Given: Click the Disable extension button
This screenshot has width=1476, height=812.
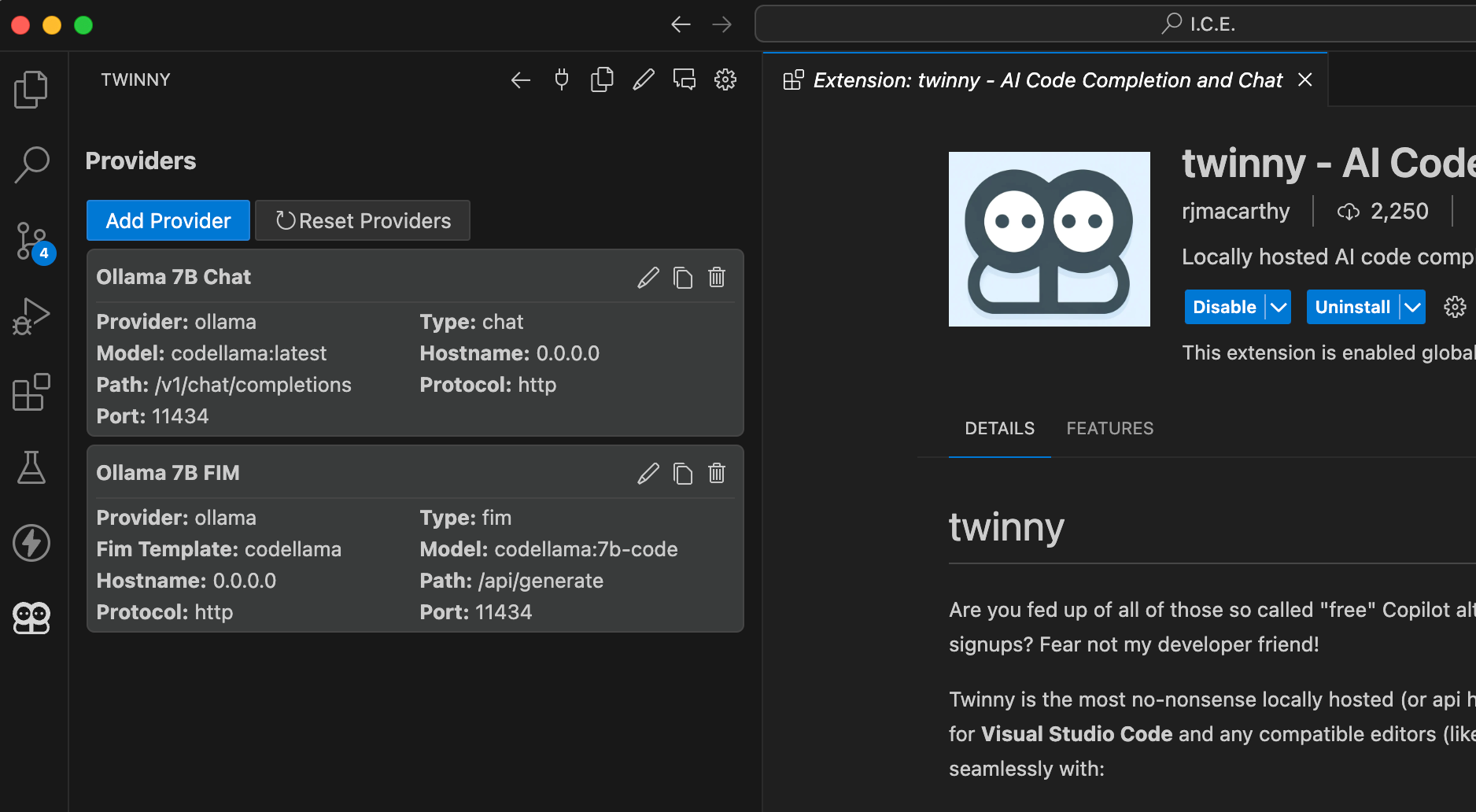Looking at the screenshot, I should click(1224, 307).
